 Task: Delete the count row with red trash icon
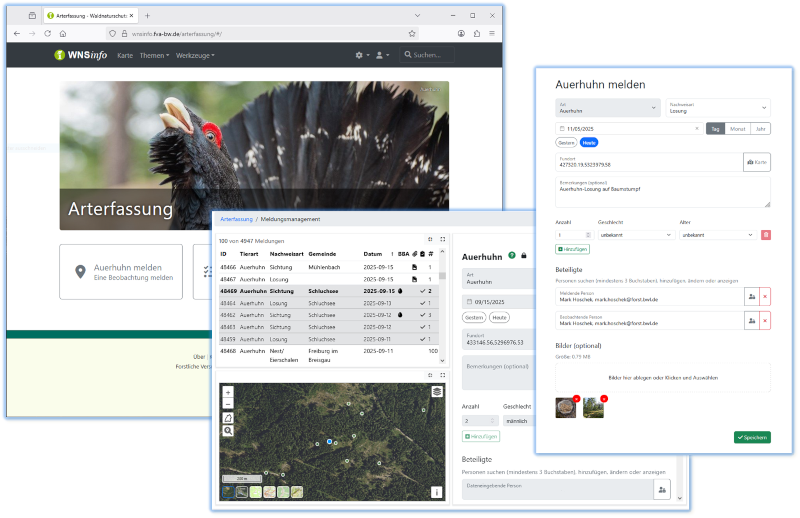click(x=765, y=234)
